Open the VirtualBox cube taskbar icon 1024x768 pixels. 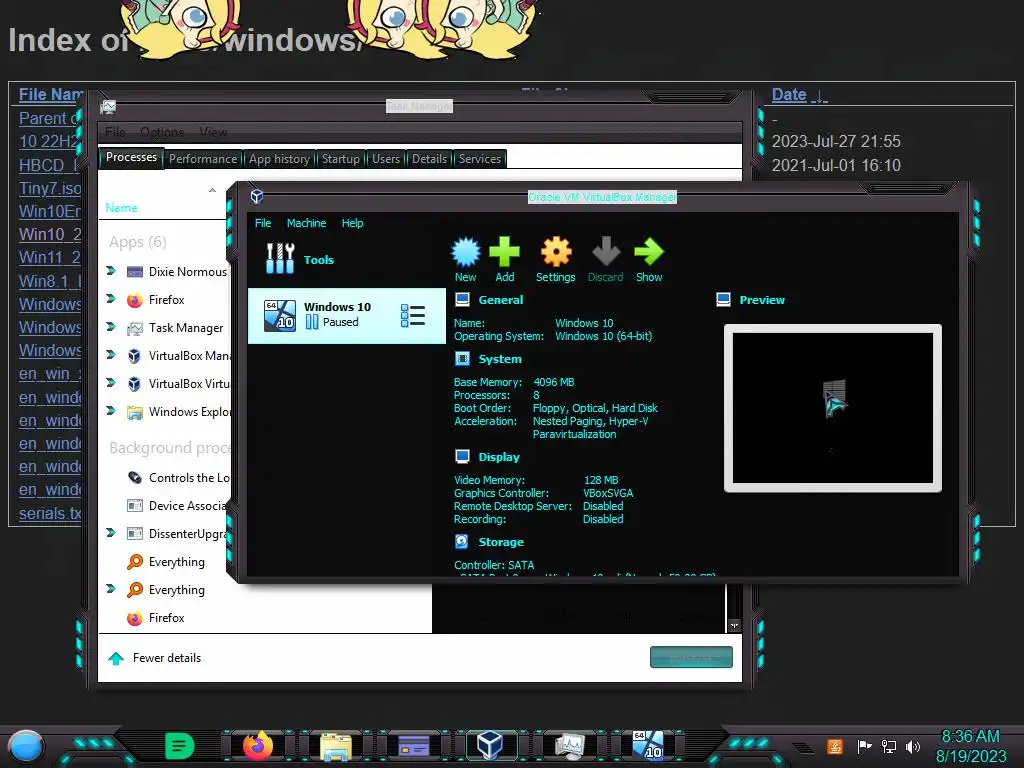pyautogui.click(x=489, y=745)
